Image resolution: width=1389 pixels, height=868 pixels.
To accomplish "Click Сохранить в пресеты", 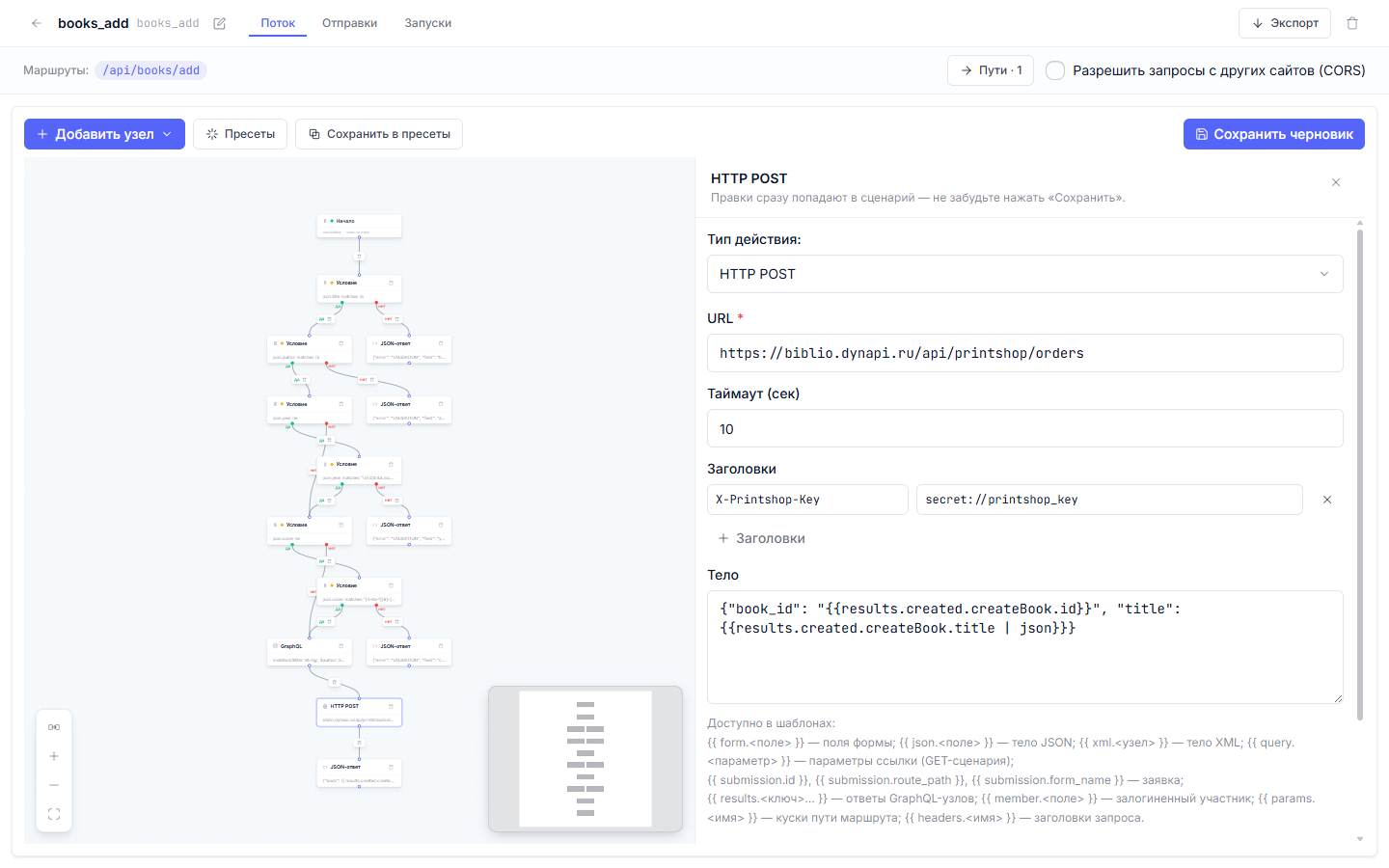I will [x=379, y=134].
